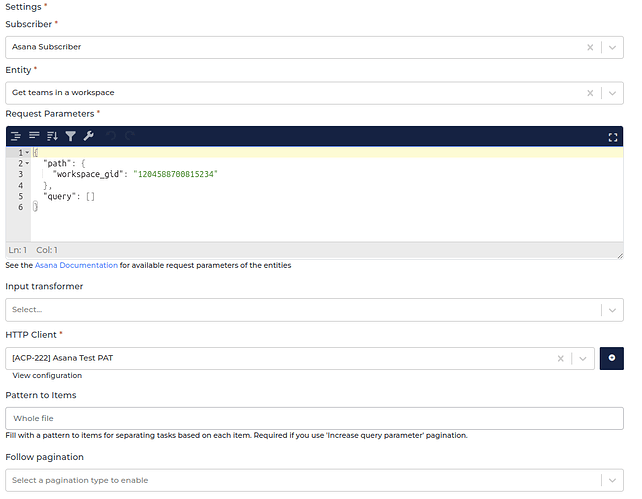Collapse the "path" object fold arrow
Viewport: 642px width, 499px height.
point(27,163)
